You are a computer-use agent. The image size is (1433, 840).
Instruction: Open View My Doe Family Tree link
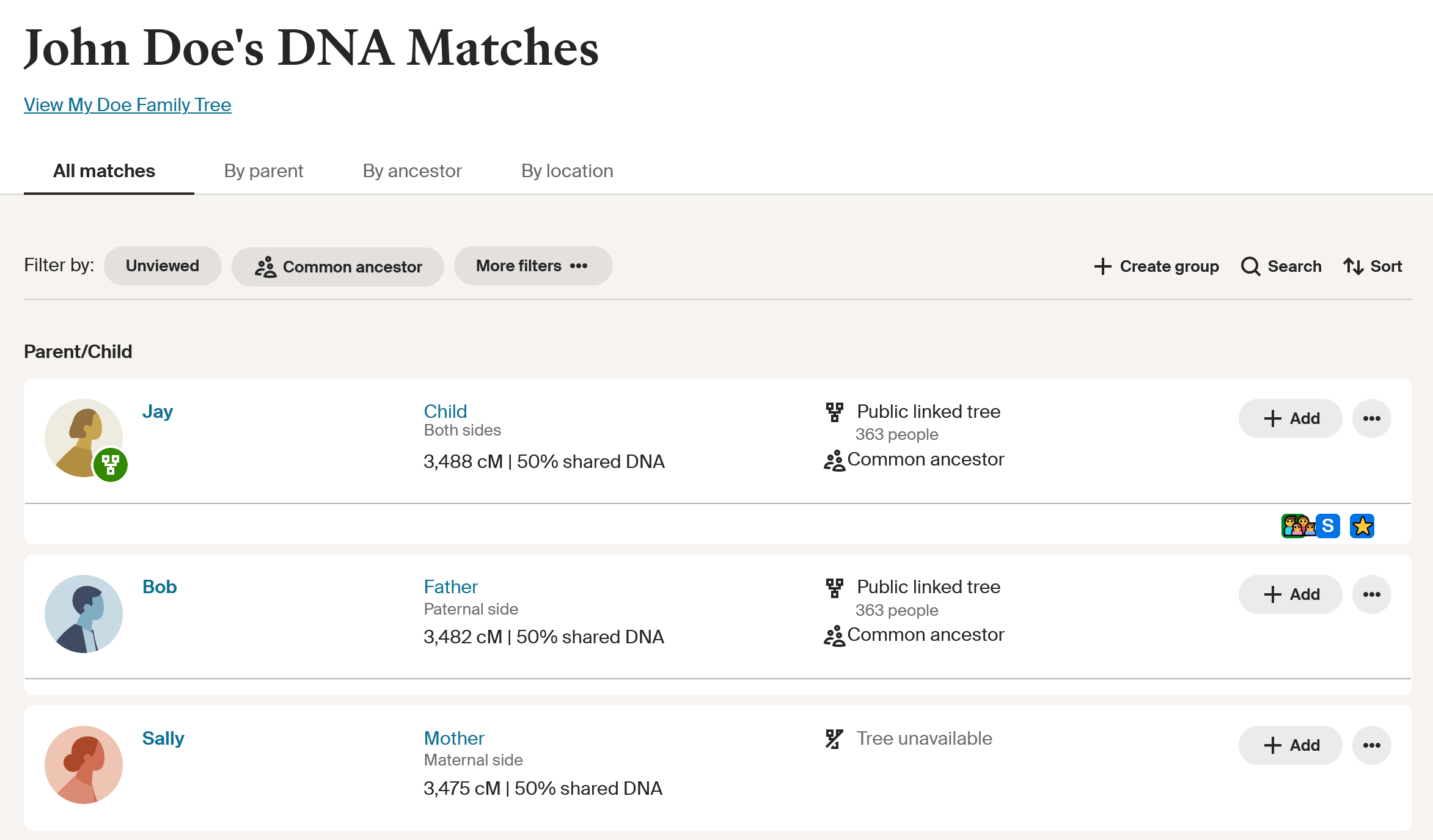[x=127, y=104]
